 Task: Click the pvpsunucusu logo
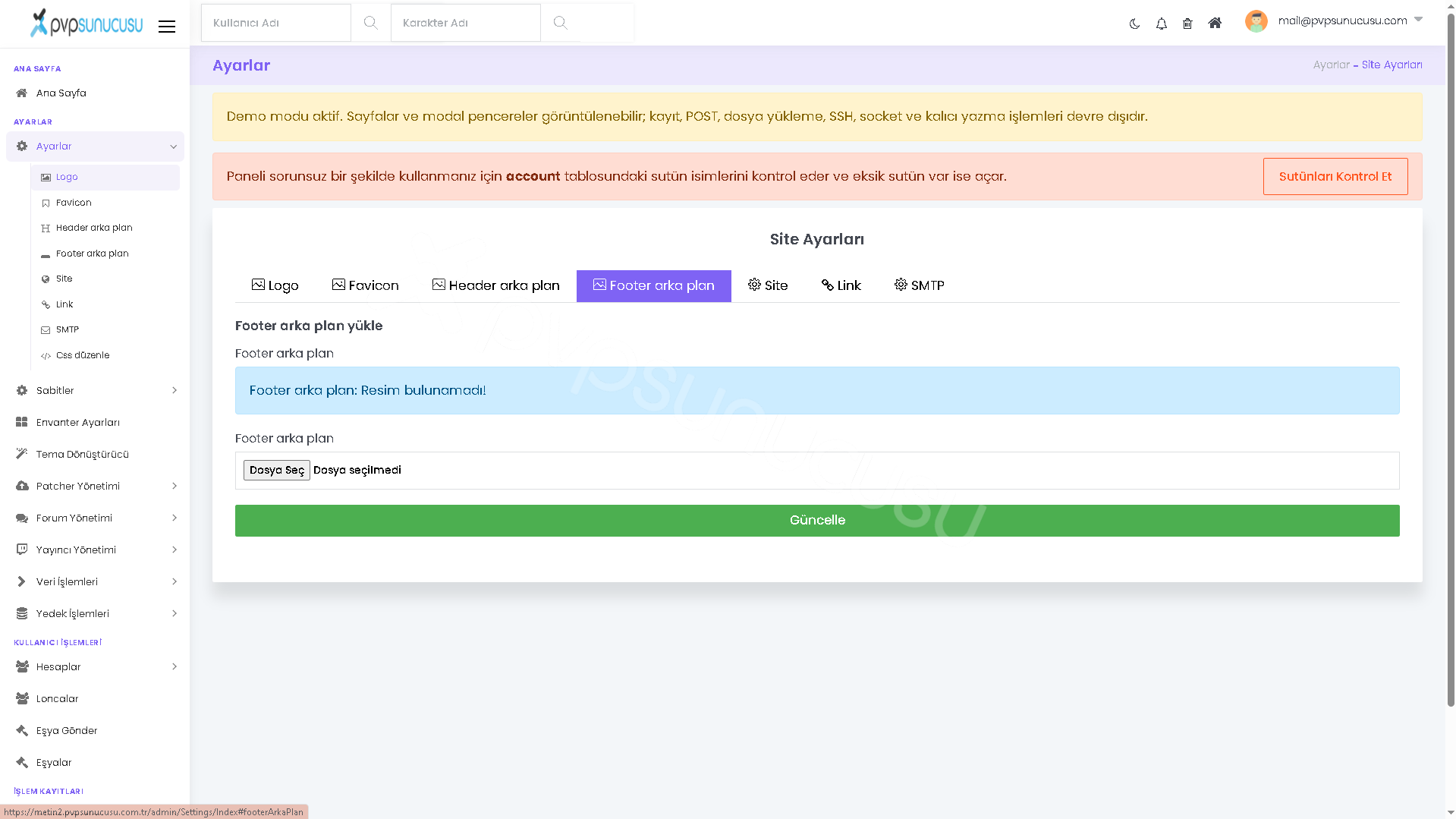click(86, 24)
